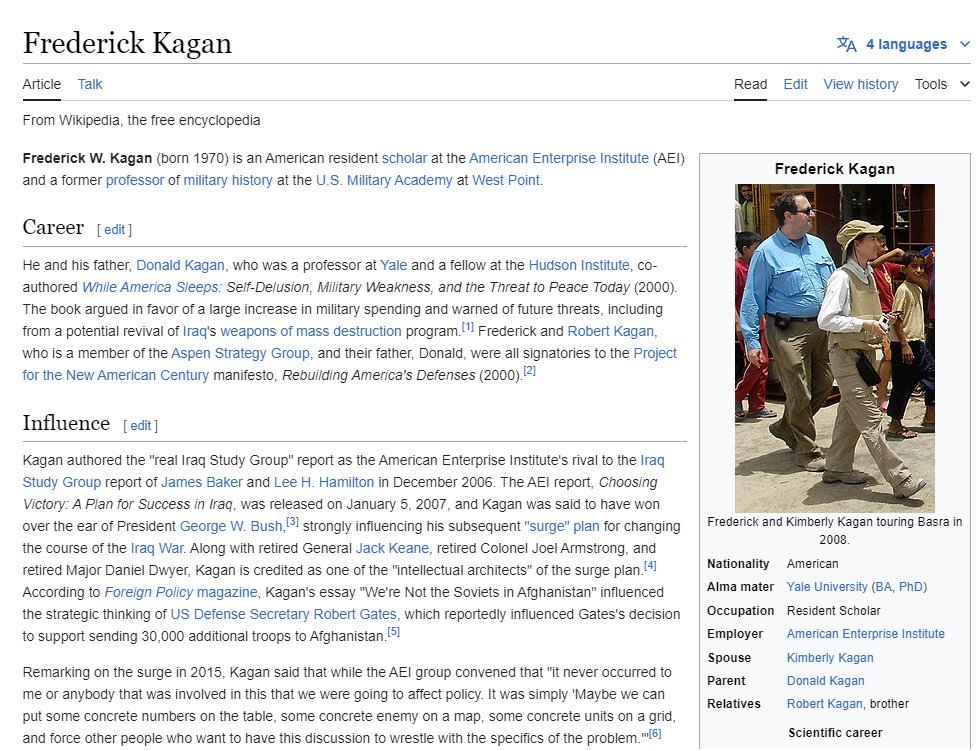Viewport: 980px width, 751px height.
Task: Follow the BA link in infobox
Action: pyautogui.click(x=883, y=587)
